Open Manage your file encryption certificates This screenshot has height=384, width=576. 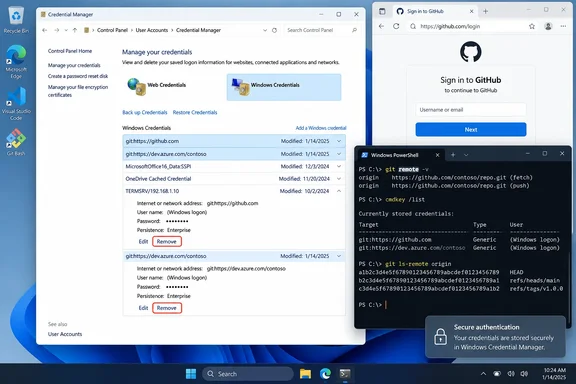78,91
